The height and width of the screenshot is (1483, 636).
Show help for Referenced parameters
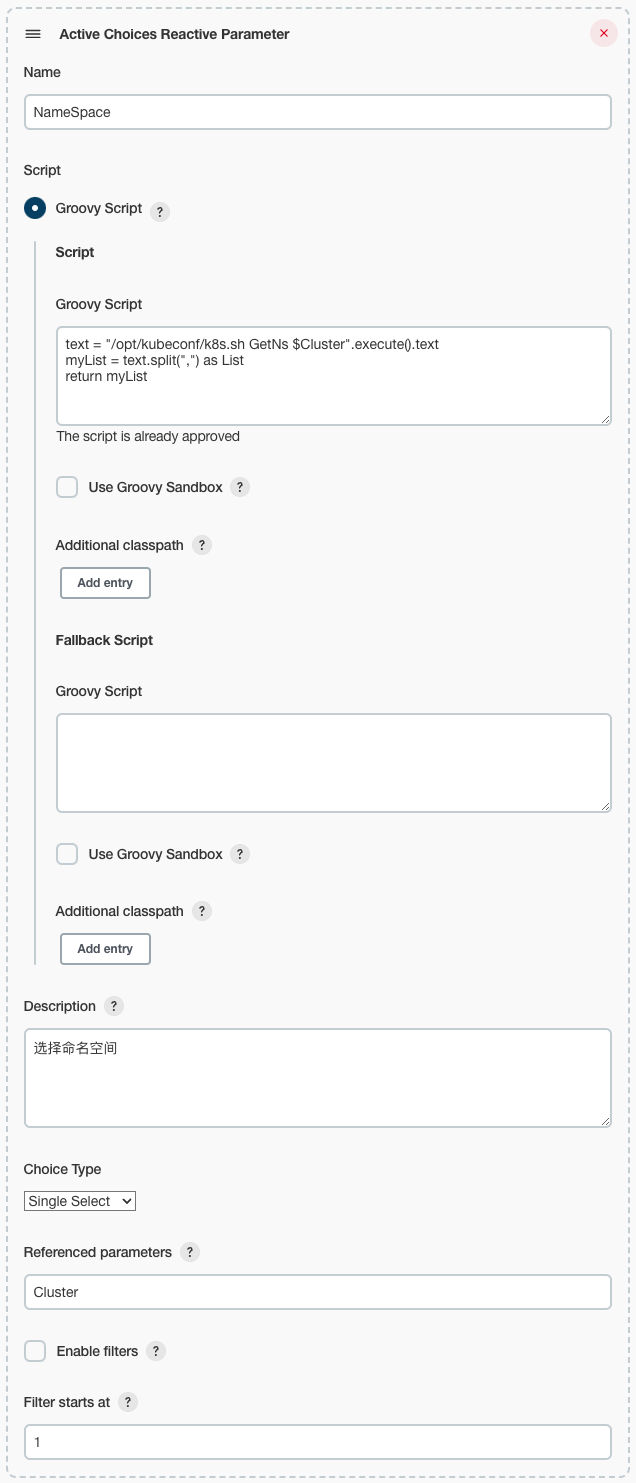click(x=190, y=1252)
